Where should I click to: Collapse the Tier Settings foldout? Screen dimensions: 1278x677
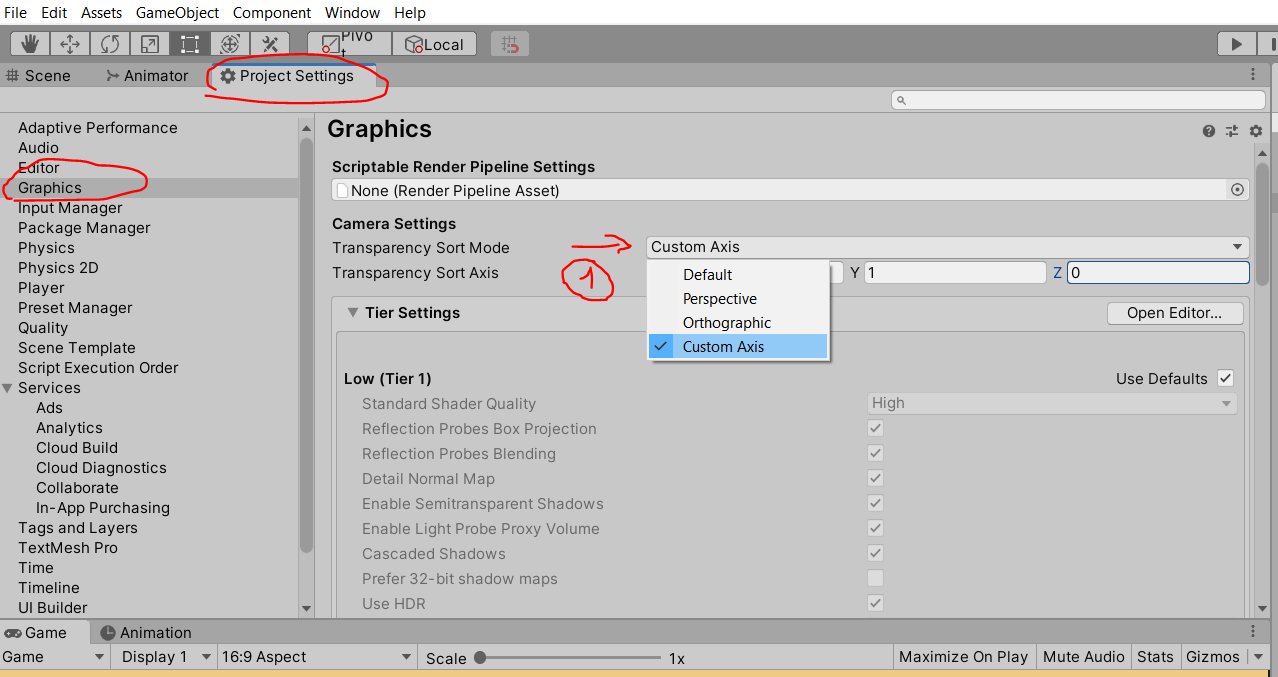(x=353, y=312)
